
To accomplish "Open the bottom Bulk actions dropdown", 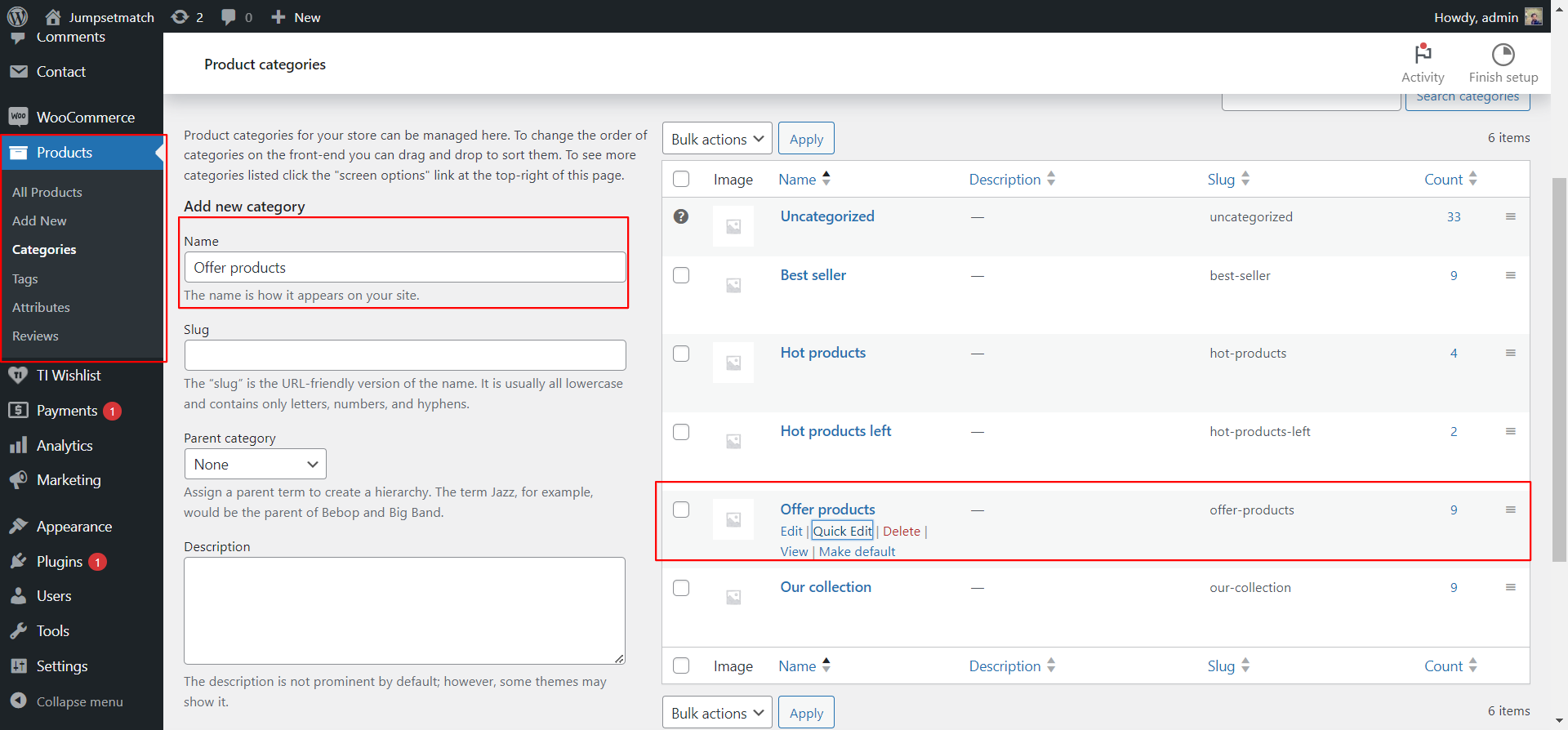I will coord(717,713).
